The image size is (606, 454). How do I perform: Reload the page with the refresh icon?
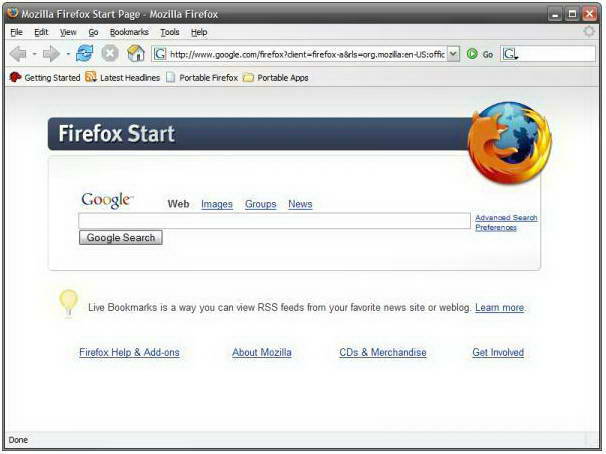84,53
